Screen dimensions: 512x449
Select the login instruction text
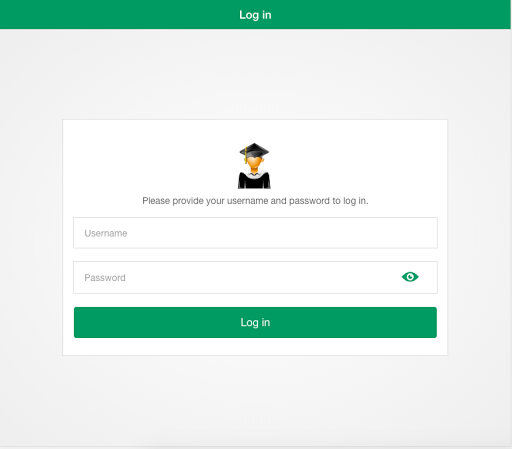(x=255, y=201)
